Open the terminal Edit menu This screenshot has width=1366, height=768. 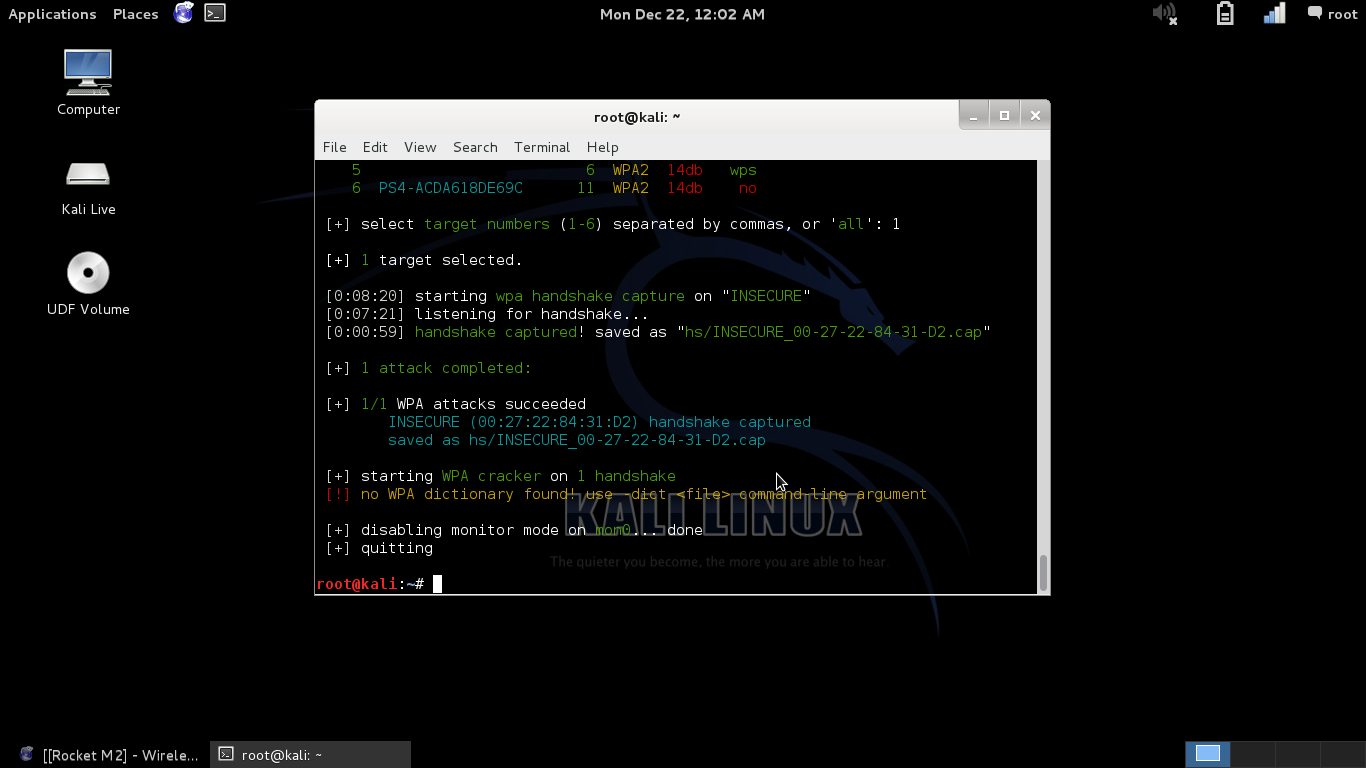click(375, 147)
